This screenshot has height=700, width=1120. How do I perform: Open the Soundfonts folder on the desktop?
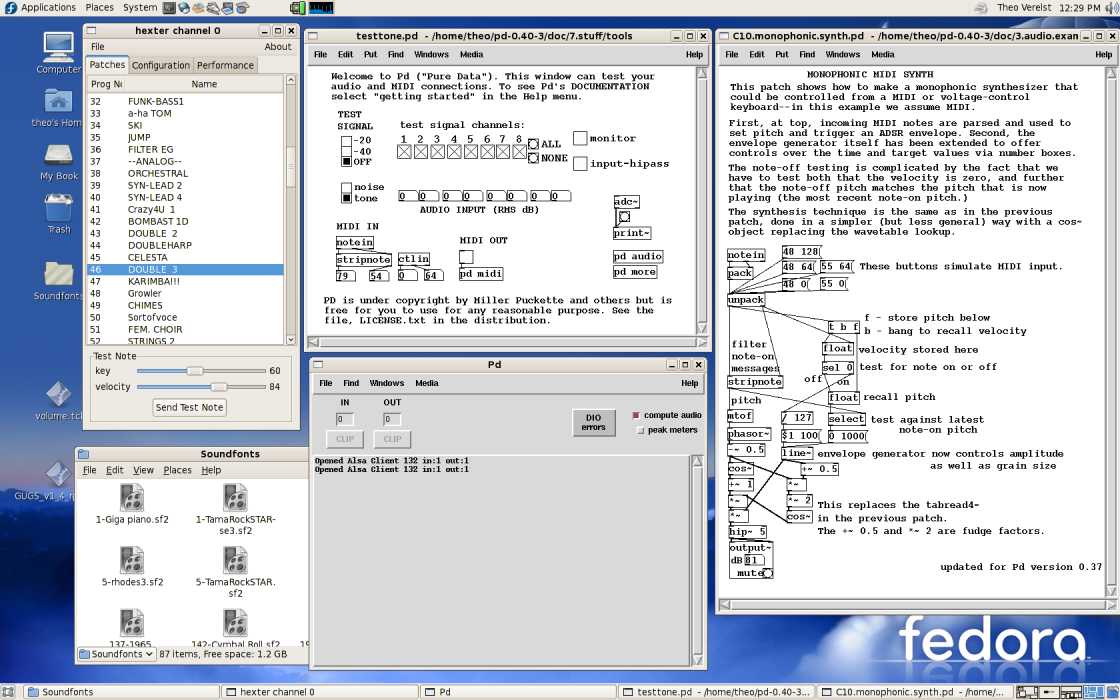click(59, 274)
